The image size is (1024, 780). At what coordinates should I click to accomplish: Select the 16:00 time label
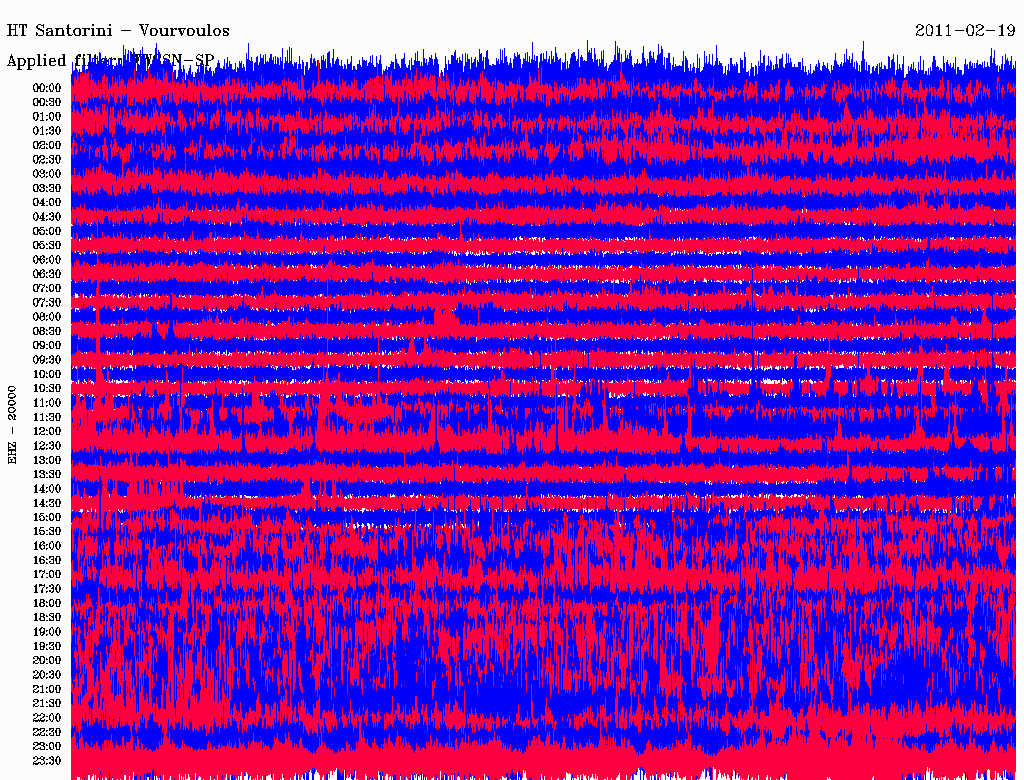coord(47,546)
